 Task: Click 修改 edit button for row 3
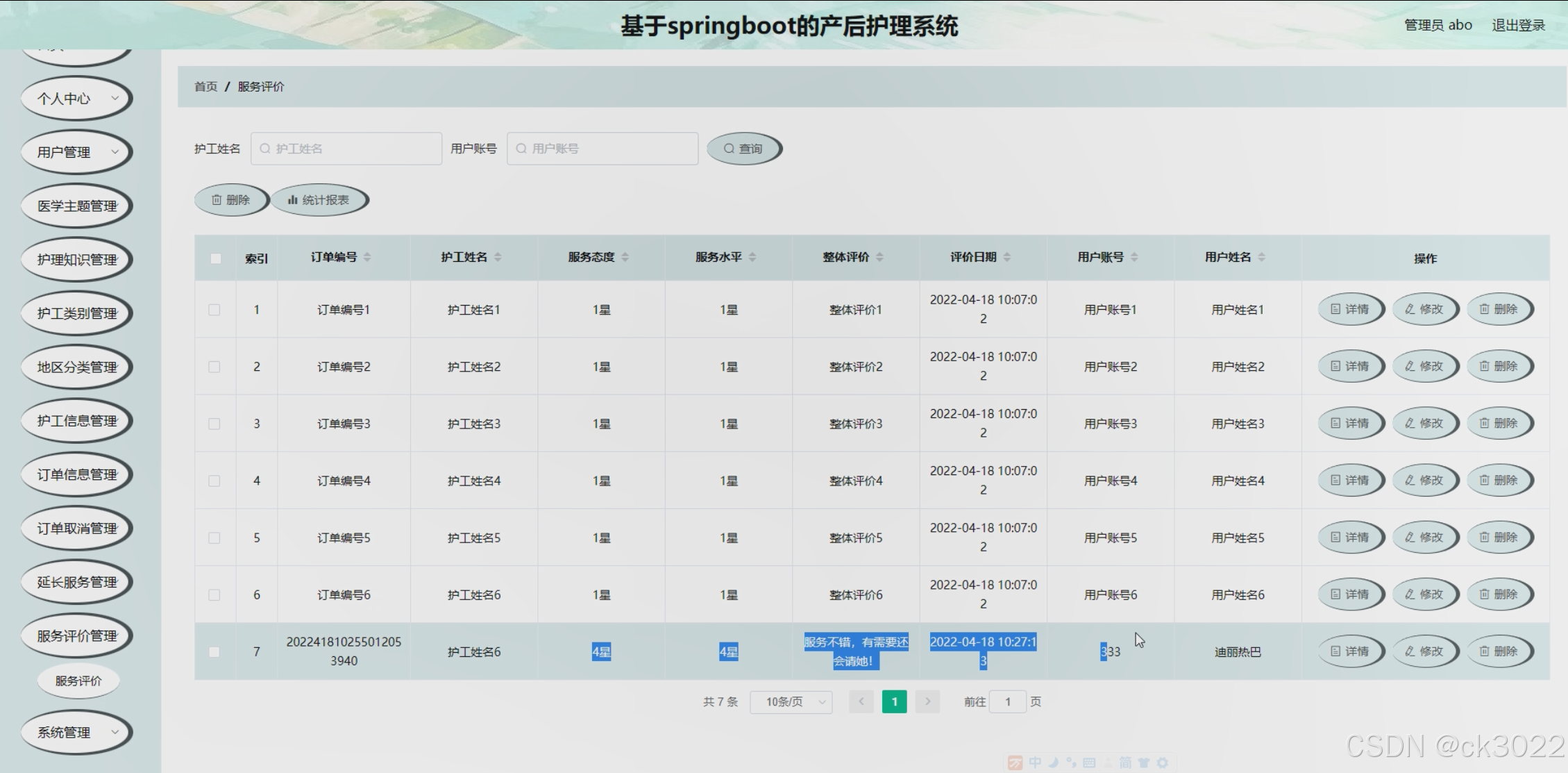click(1424, 423)
